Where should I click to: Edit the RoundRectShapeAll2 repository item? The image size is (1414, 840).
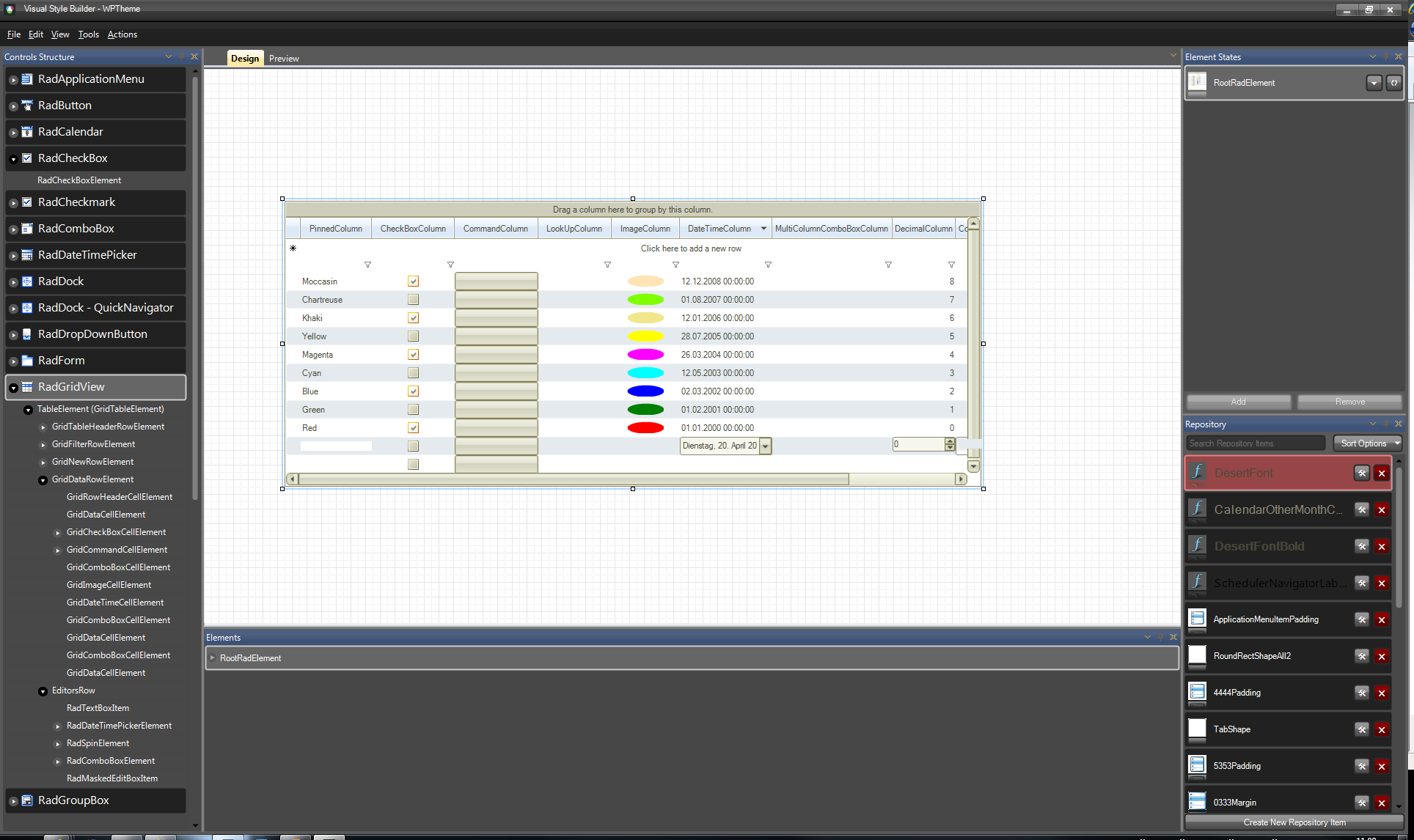1361,656
